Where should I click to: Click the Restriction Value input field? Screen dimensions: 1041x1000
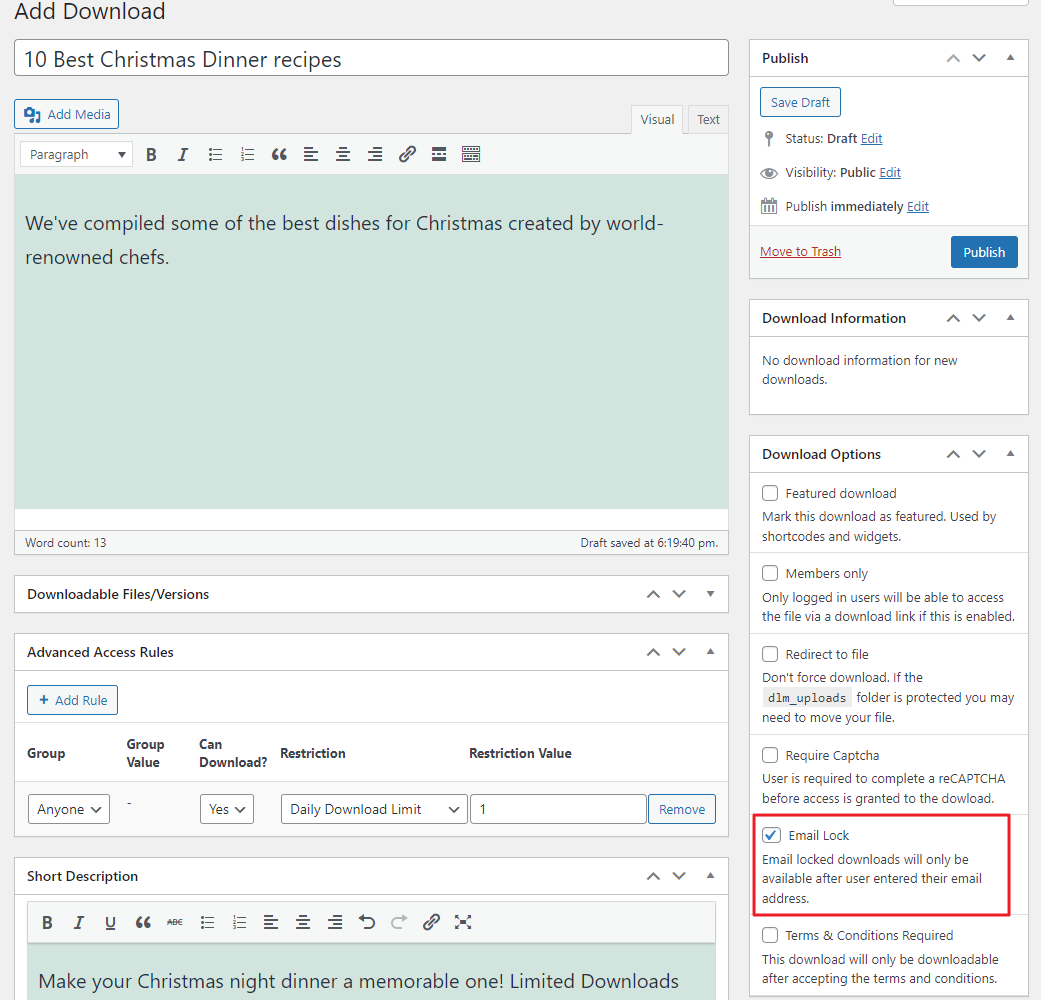coord(558,809)
